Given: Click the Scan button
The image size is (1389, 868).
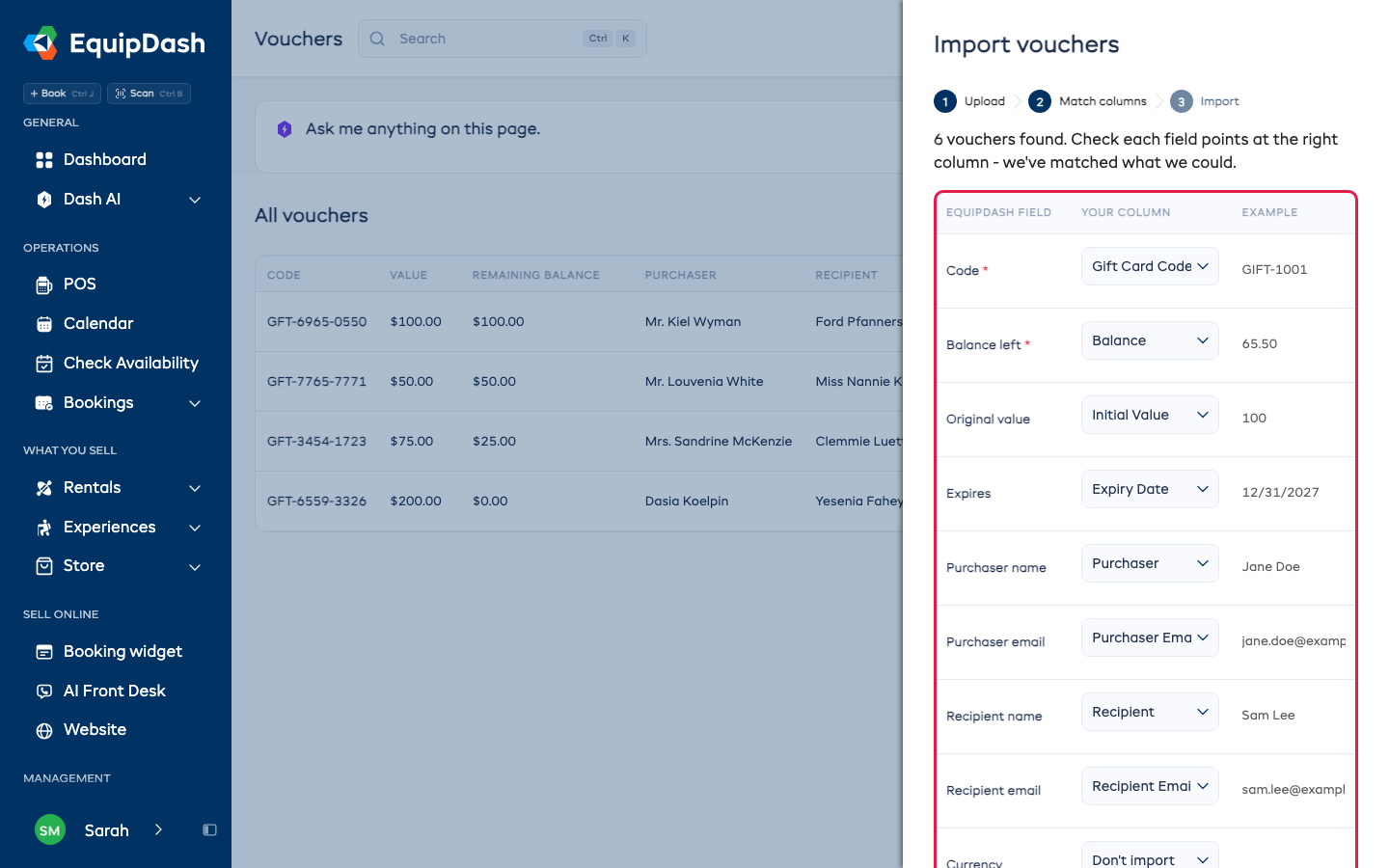Looking at the screenshot, I should coord(149,94).
